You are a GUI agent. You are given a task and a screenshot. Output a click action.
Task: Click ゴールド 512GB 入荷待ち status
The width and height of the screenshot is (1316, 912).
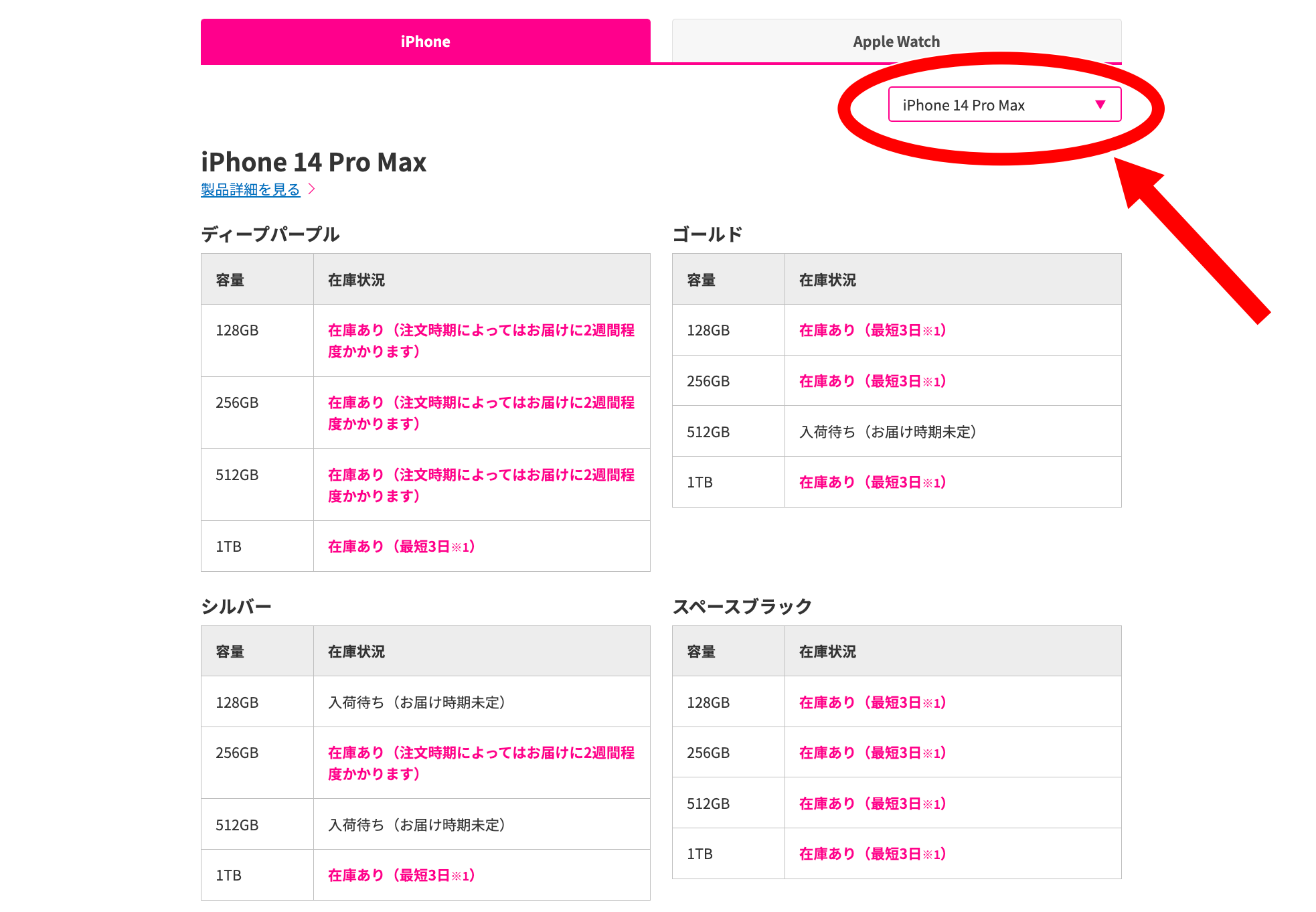click(888, 432)
